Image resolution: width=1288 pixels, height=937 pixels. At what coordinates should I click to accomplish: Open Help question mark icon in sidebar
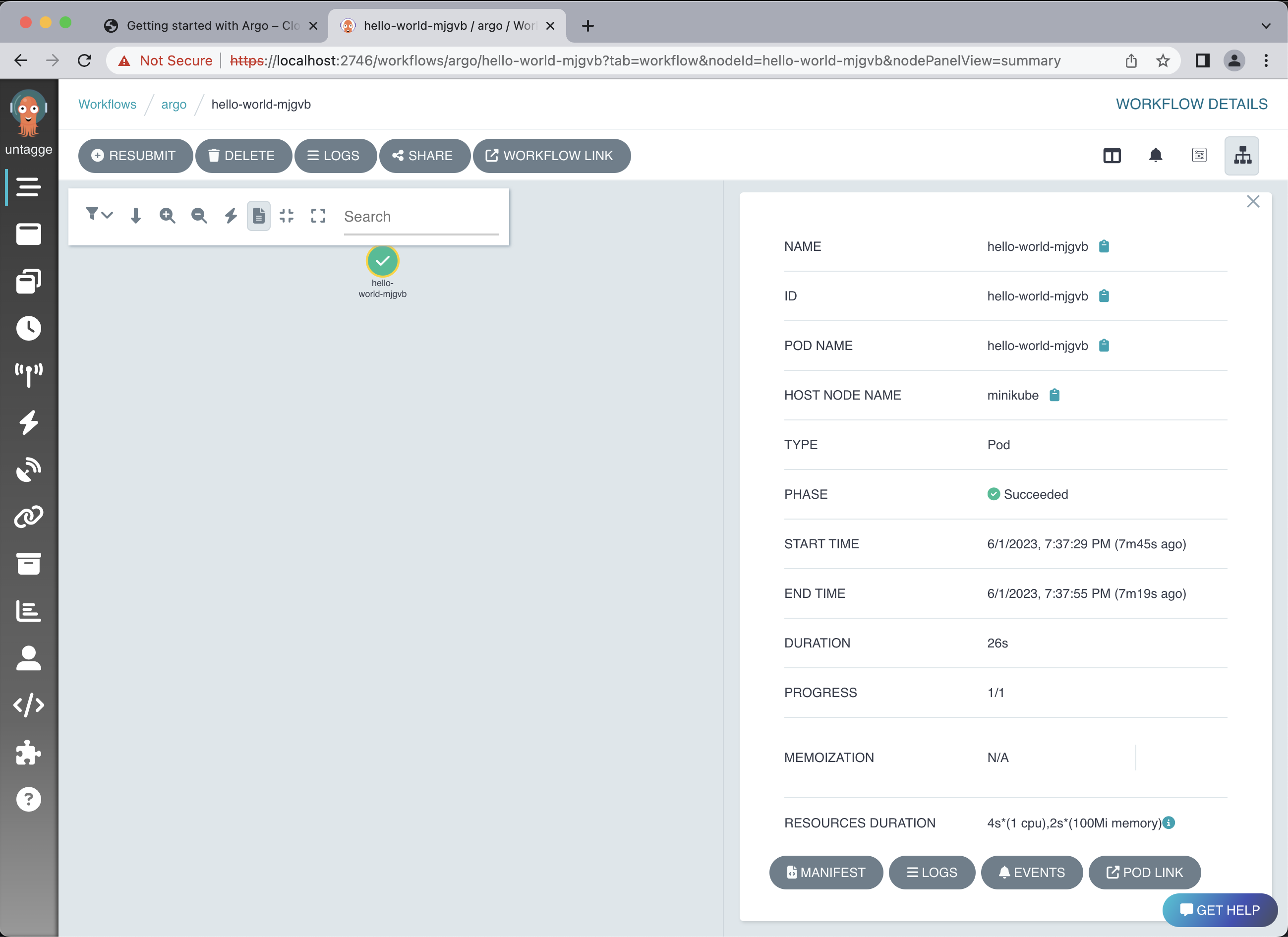(x=28, y=800)
